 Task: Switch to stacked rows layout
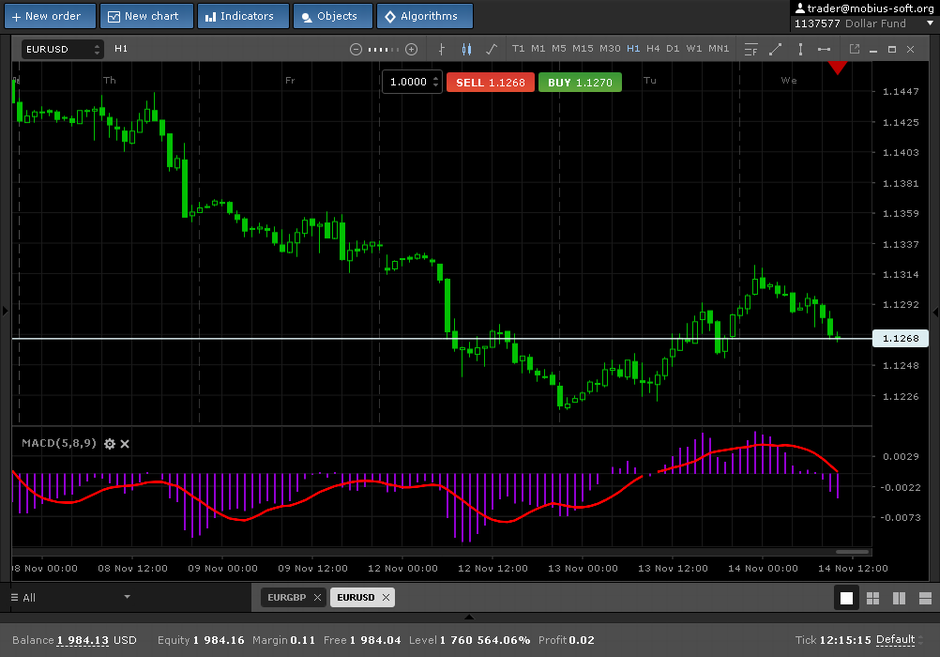926,598
